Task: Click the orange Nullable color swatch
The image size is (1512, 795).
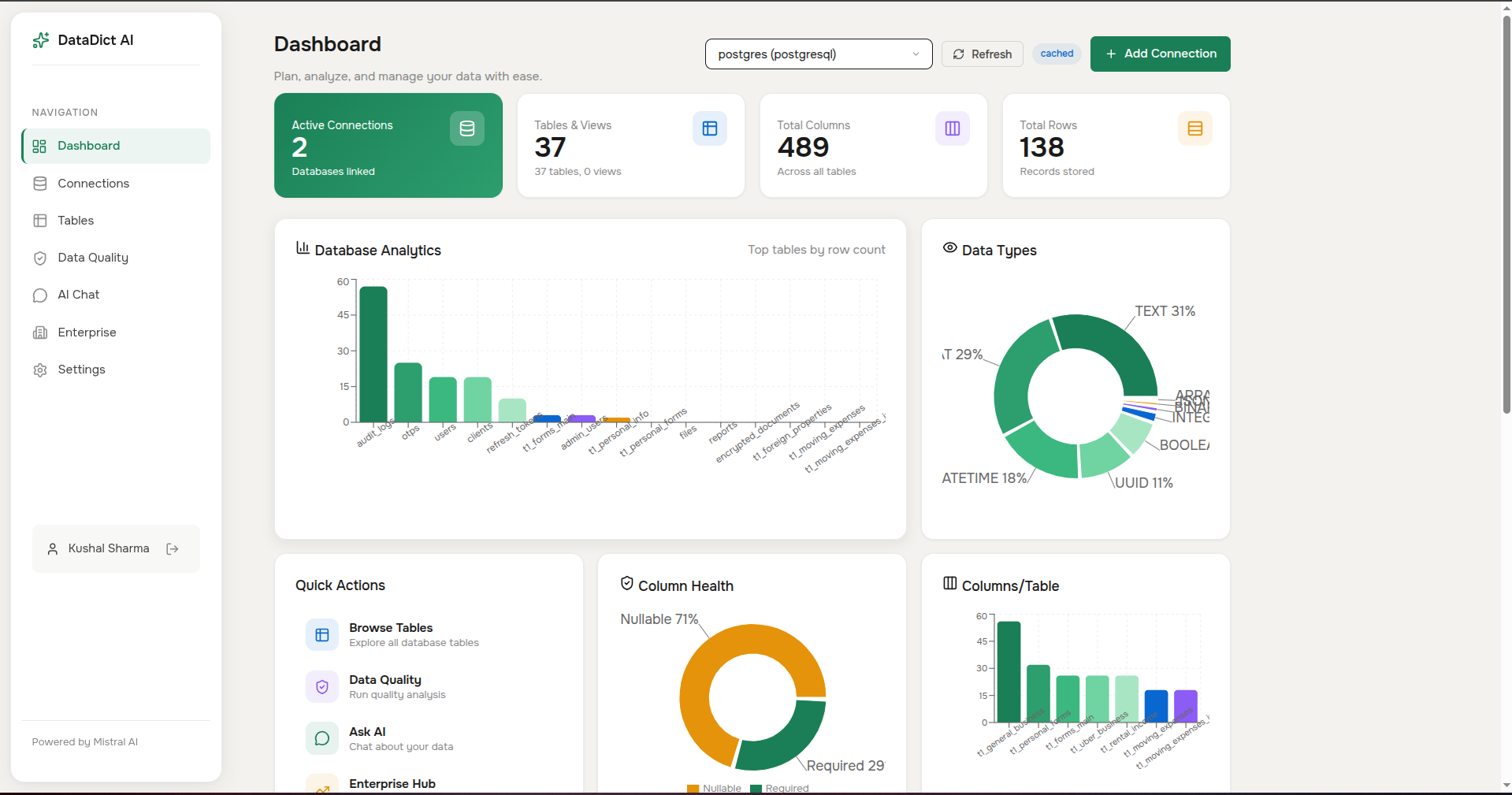Action: point(692,788)
